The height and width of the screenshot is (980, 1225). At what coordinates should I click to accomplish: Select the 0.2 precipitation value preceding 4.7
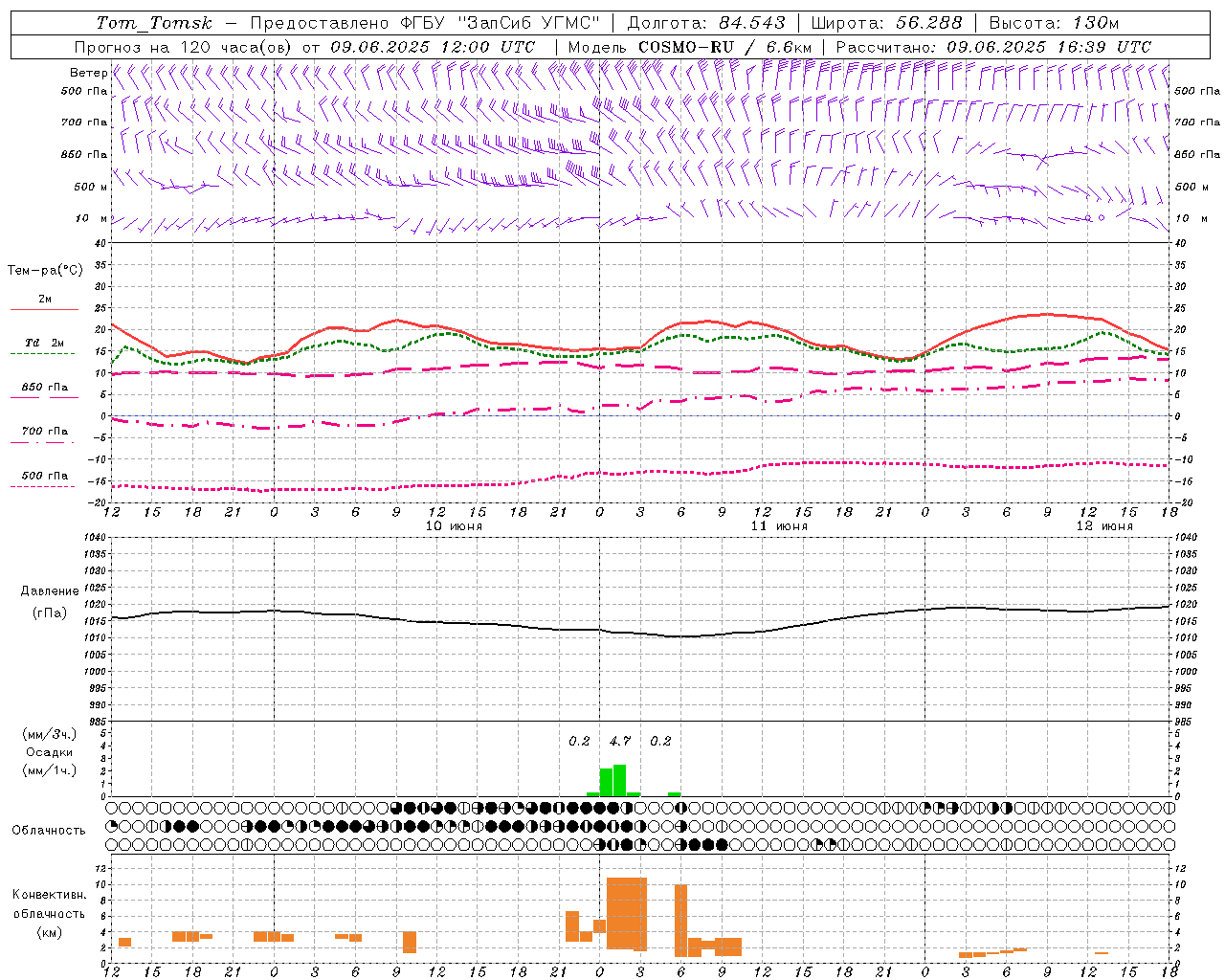coord(579,741)
